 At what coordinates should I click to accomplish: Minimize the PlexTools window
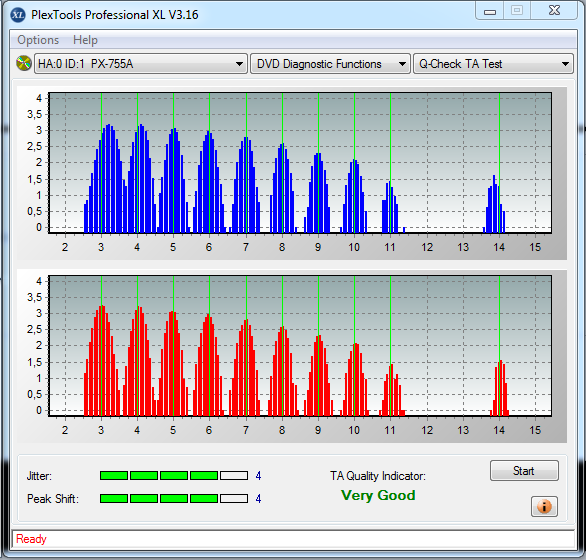point(490,11)
